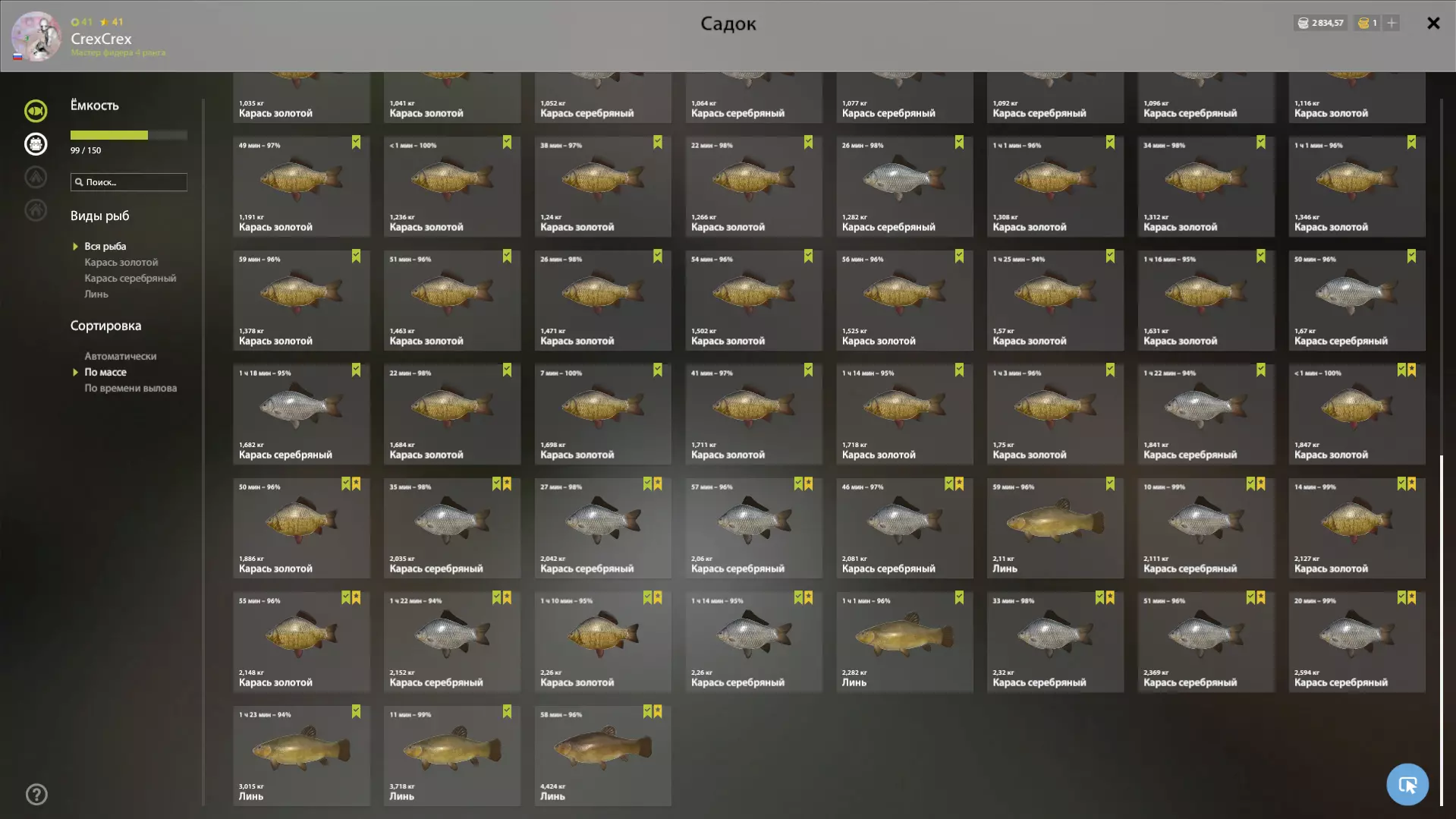This screenshot has width=1456, height=819.
Task: Click the silver coins balance 2 834,57
Action: coord(1321,23)
